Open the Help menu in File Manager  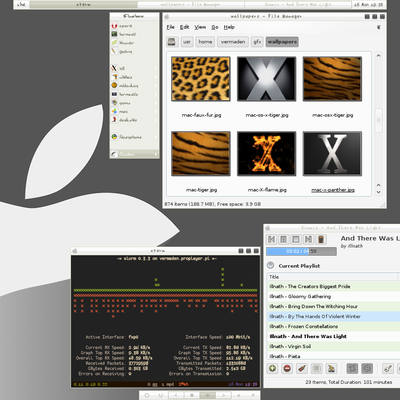[229, 27]
